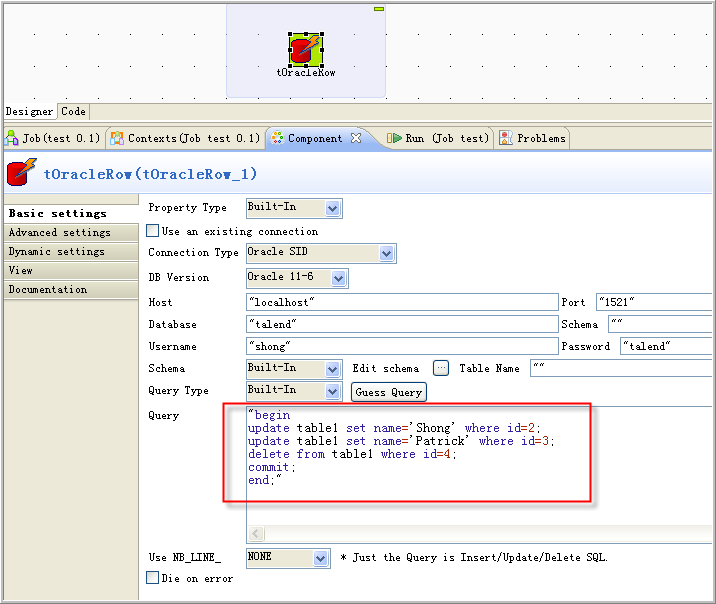
Task: Click into the Username field
Action: coord(402,346)
